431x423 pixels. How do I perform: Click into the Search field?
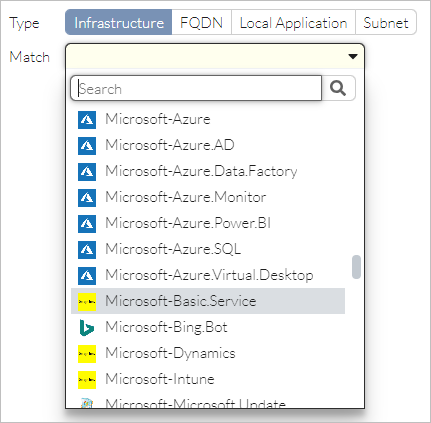(x=196, y=88)
